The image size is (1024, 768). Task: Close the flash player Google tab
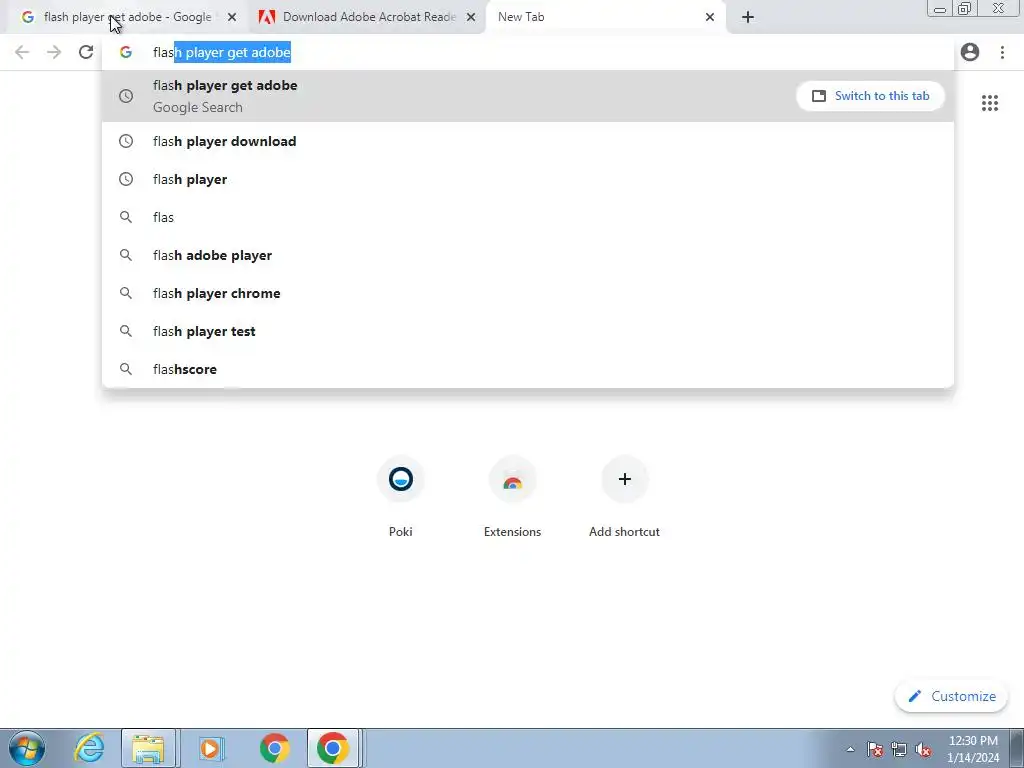[x=232, y=17]
